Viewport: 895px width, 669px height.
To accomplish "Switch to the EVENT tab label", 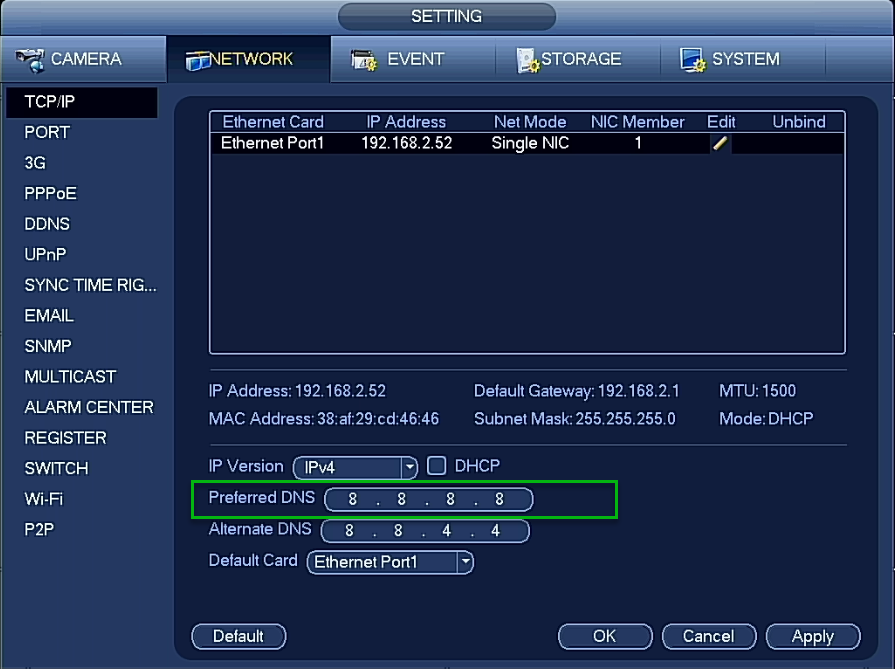I will tap(416, 59).
